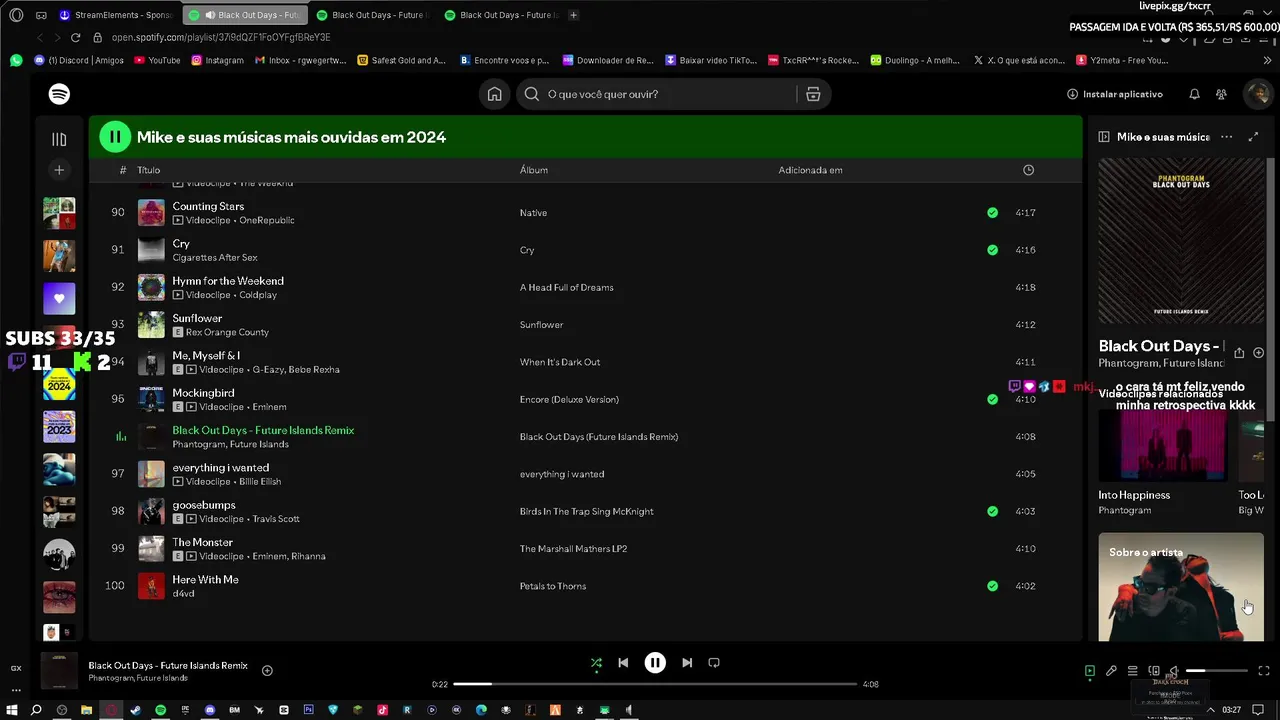Expand the Now Playing view to fullscreen
The width and height of the screenshot is (1280, 720).
point(1253,137)
